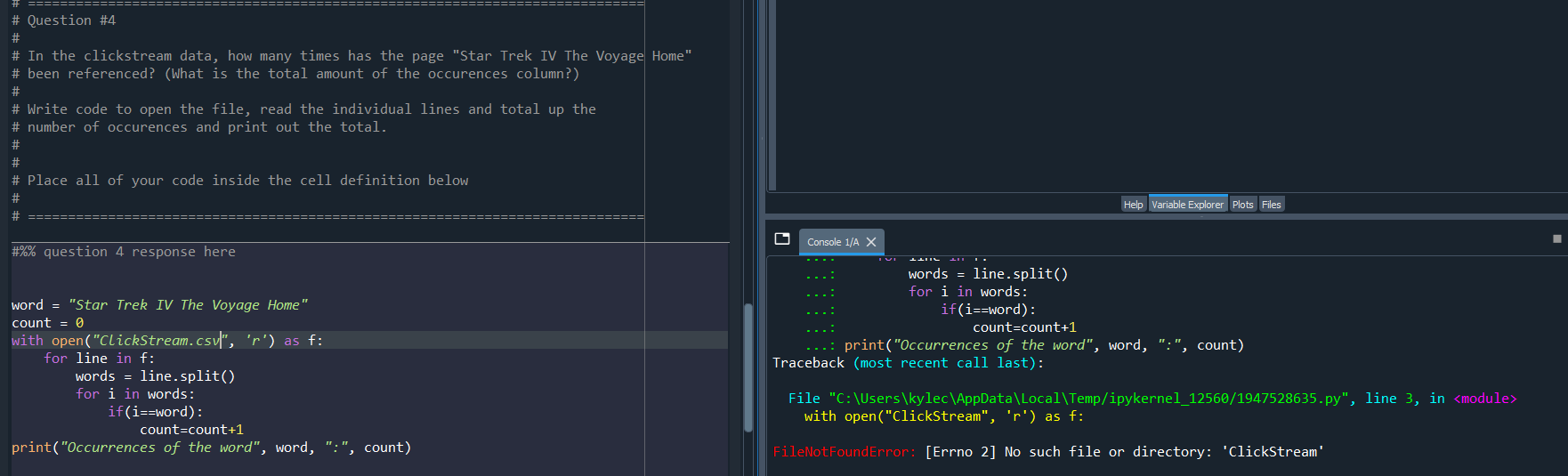Screen dimensions: 1568x476
Task: Click the 'with open("ClickStream.csv"' line in editor
Action: click(x=167, y=341)
